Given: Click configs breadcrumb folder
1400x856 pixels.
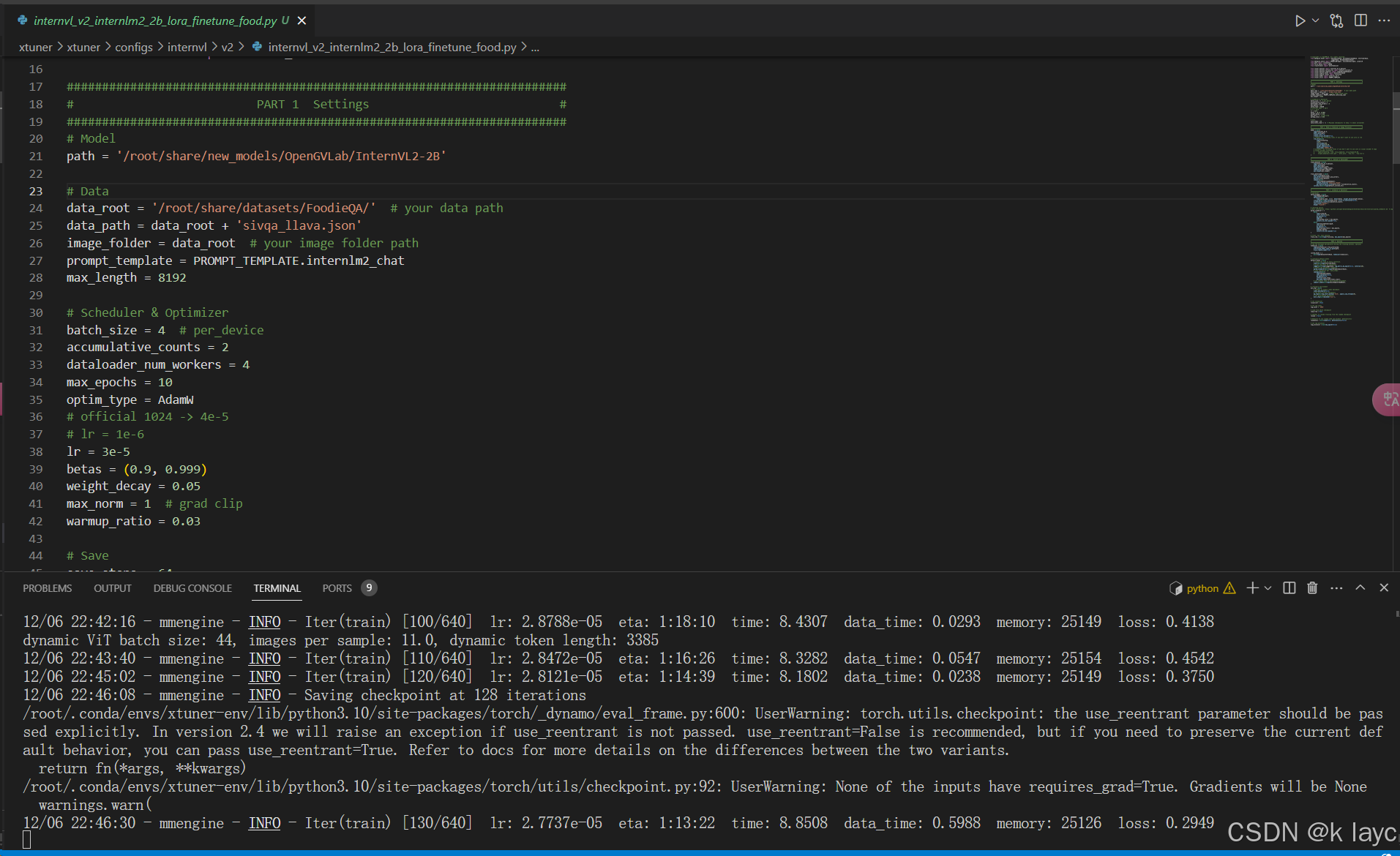Looking at the screenshot, I should [x=134, y=47].
